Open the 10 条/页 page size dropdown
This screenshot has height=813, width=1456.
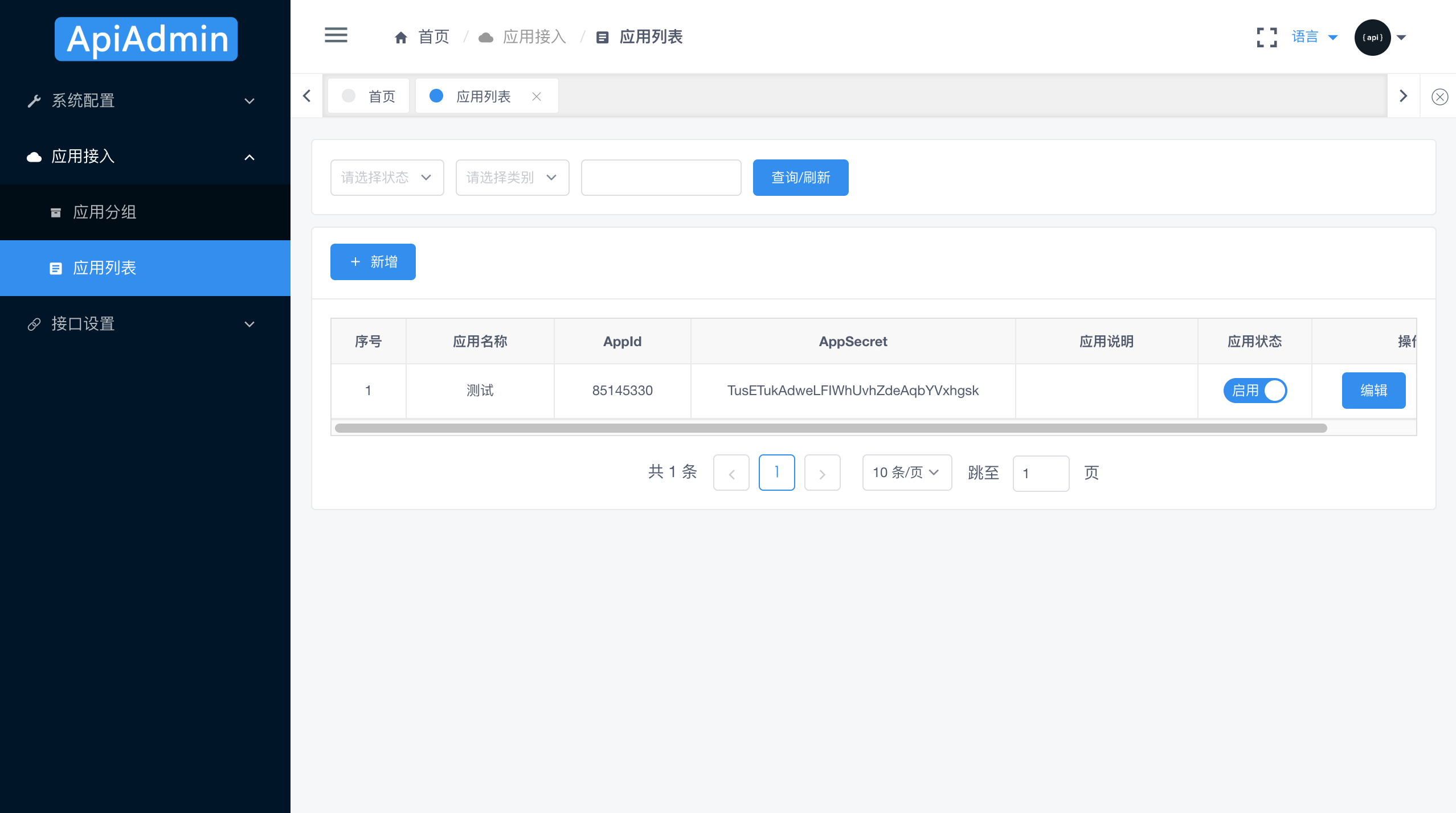point(907,473)
